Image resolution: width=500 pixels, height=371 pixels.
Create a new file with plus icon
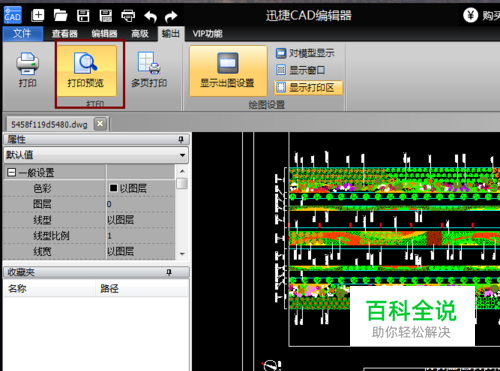[x=38, y=15]
